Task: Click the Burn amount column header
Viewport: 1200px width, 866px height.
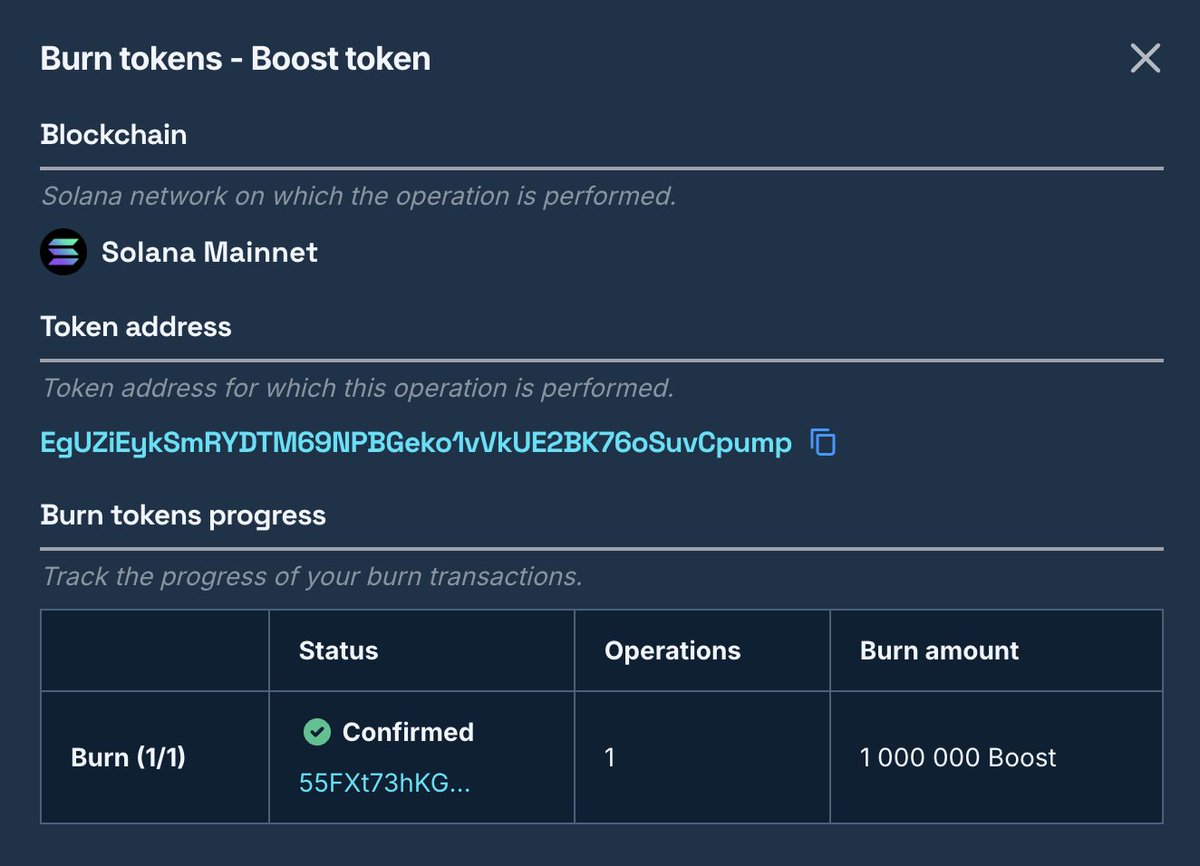Action: coord(939,651)
